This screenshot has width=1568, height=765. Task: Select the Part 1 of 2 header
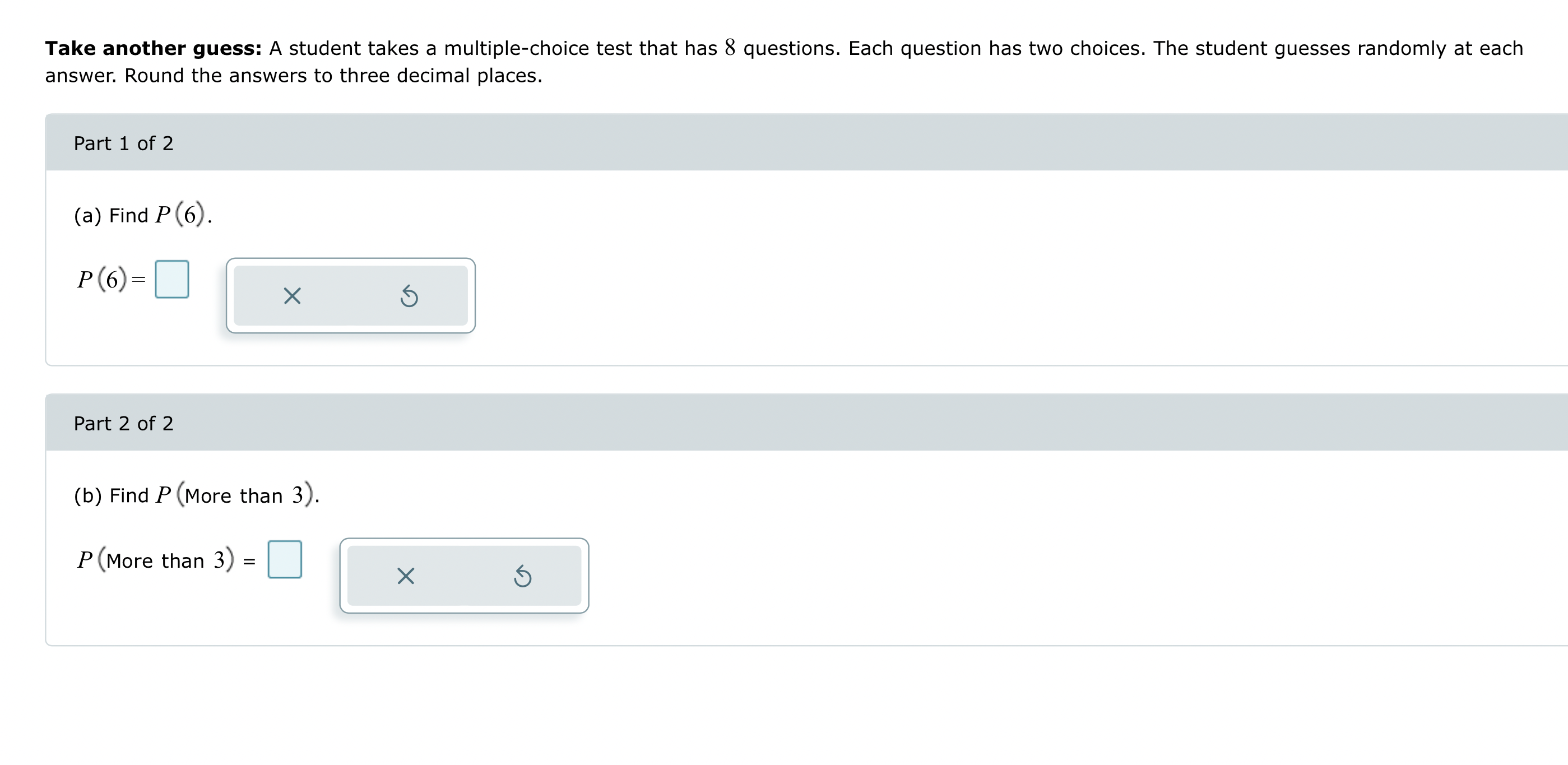click(x=123, y=143)
